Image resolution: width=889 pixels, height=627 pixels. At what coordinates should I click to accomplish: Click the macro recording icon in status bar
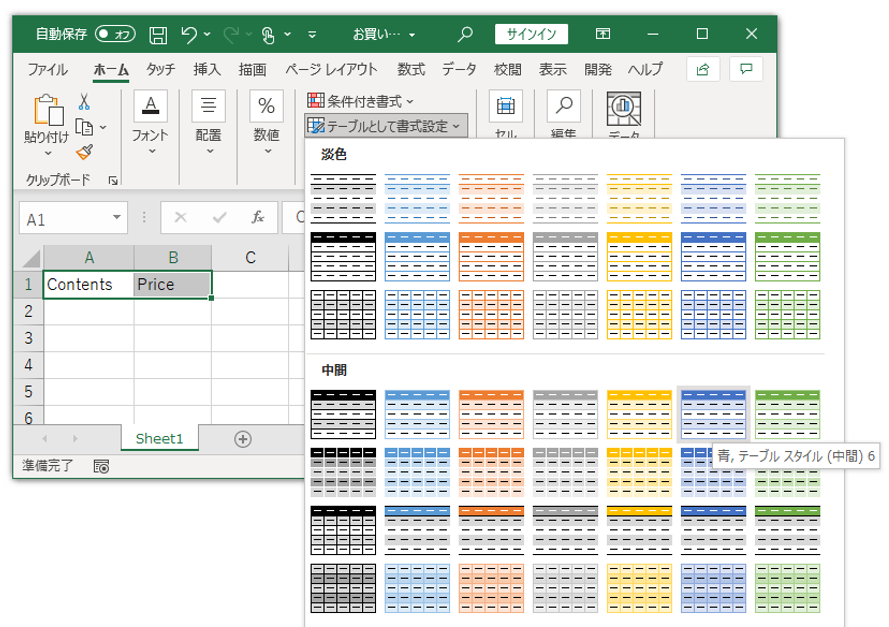pos(101,467)
